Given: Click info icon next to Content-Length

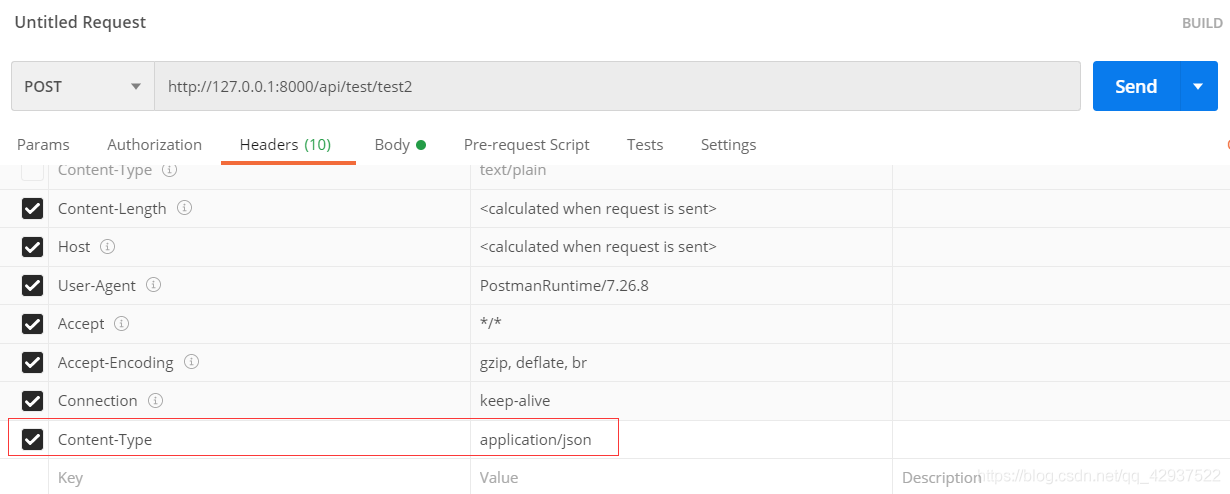Looking at the screenshot, I should coord(184,209).
